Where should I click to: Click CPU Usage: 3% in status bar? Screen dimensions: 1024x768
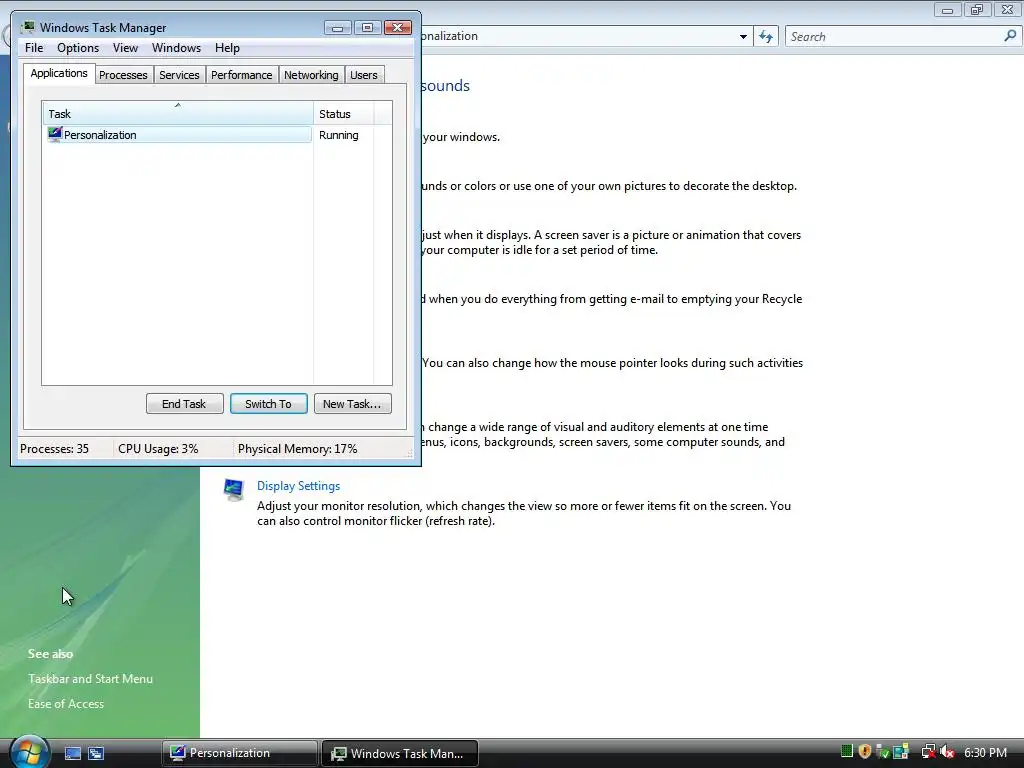click(x=158, y=449)
